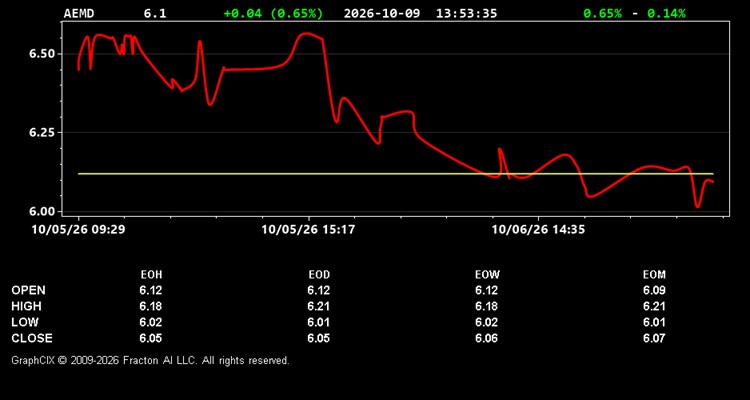Click the 10/06/26 14:35 axis label
The image size is (750, 400).
tap(538, 230)
